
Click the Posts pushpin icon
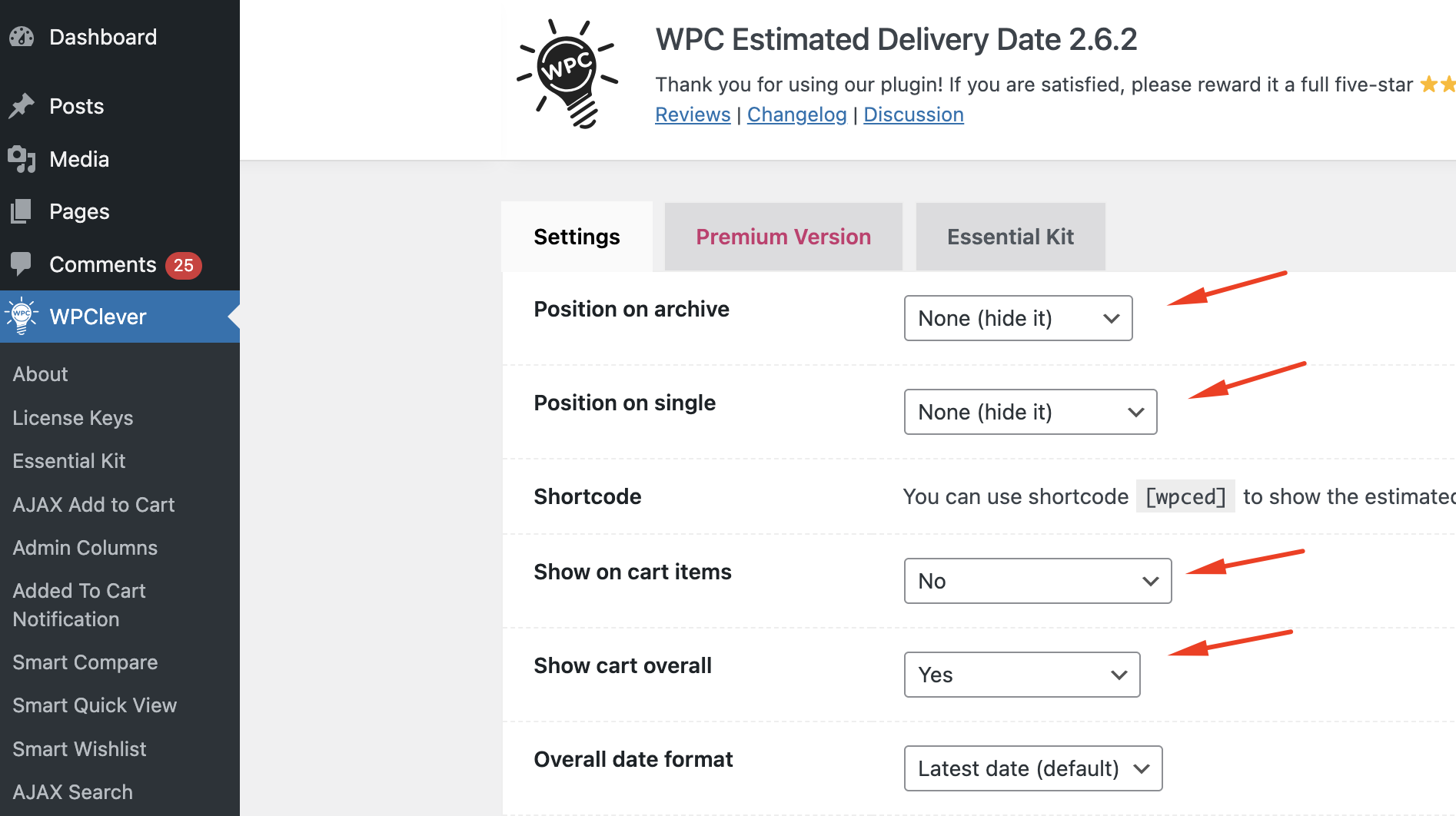22,106
